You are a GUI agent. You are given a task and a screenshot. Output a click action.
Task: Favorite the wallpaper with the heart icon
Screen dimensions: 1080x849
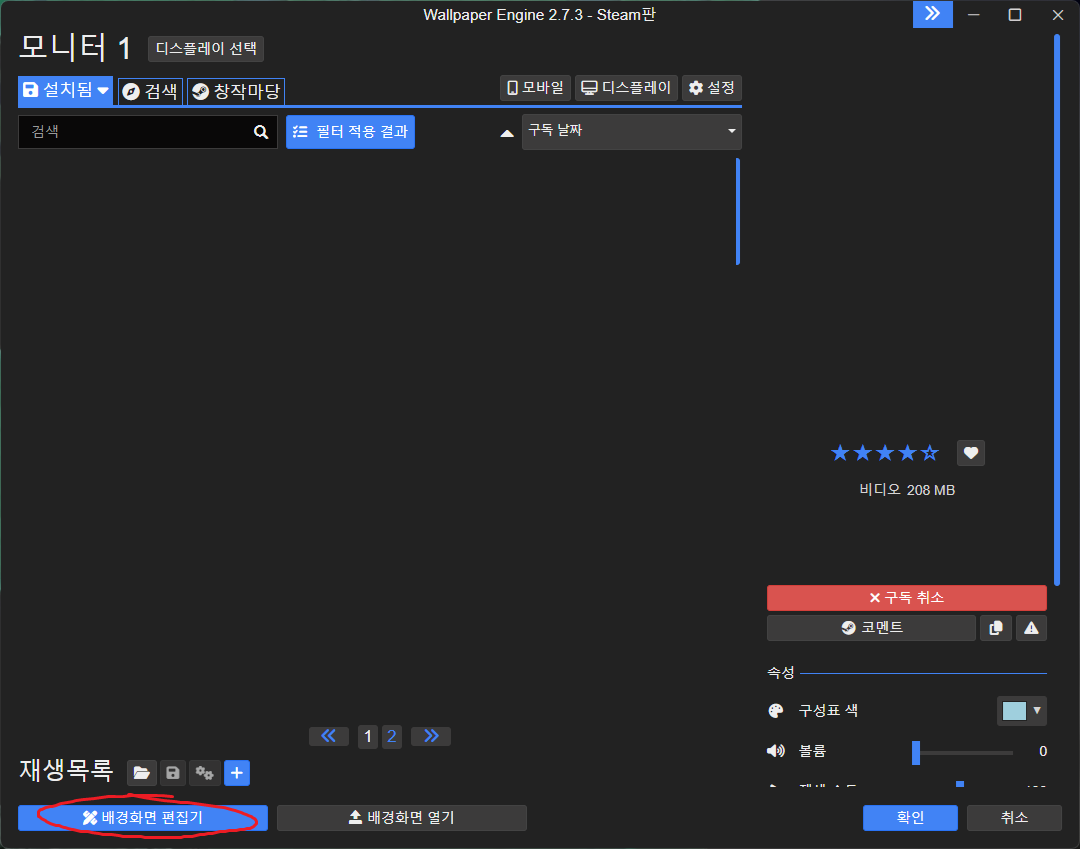(x=970, y=453)
